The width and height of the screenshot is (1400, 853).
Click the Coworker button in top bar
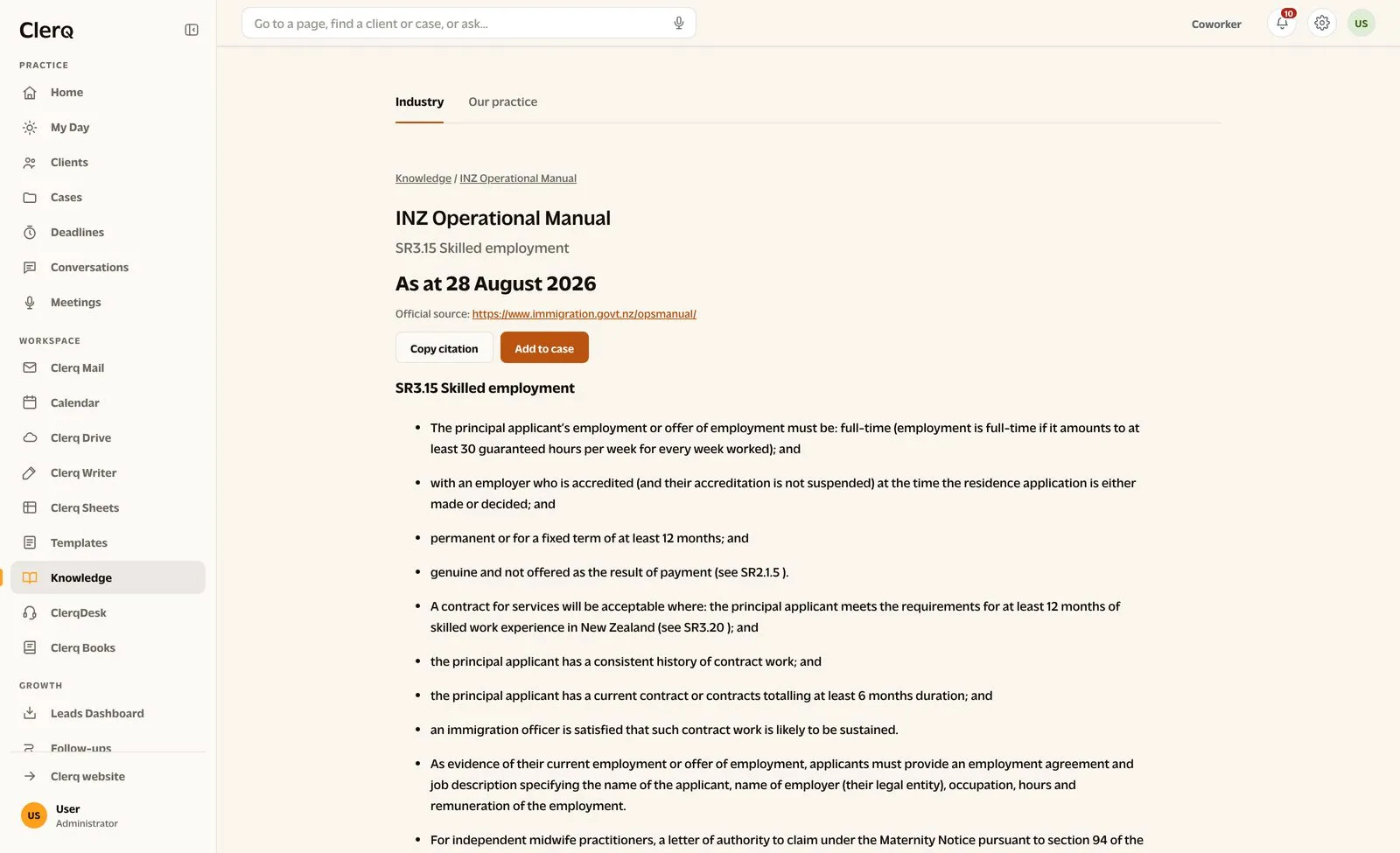click(1216, 24)
